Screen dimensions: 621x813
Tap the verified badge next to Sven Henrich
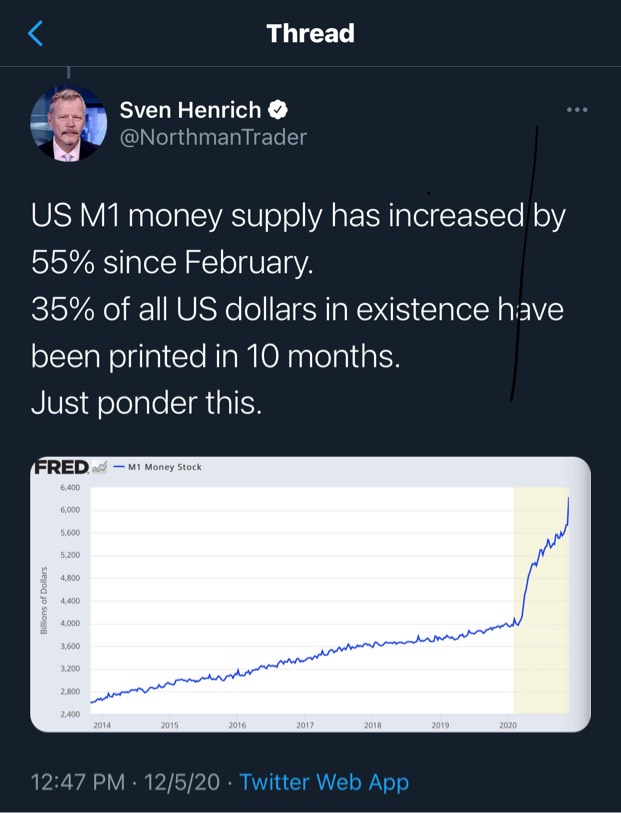click(x=278, y=109)
